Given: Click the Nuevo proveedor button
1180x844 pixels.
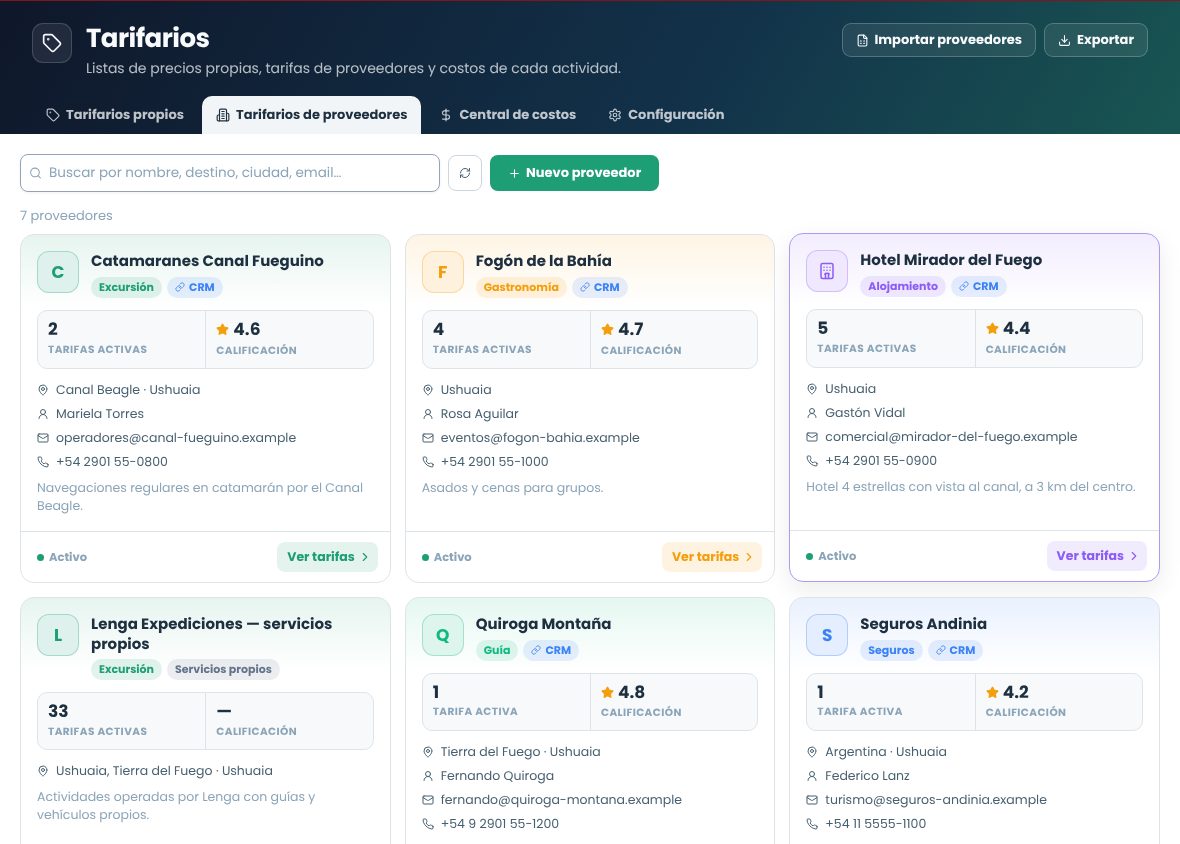Looking at the screenshot, I should 574,173.
